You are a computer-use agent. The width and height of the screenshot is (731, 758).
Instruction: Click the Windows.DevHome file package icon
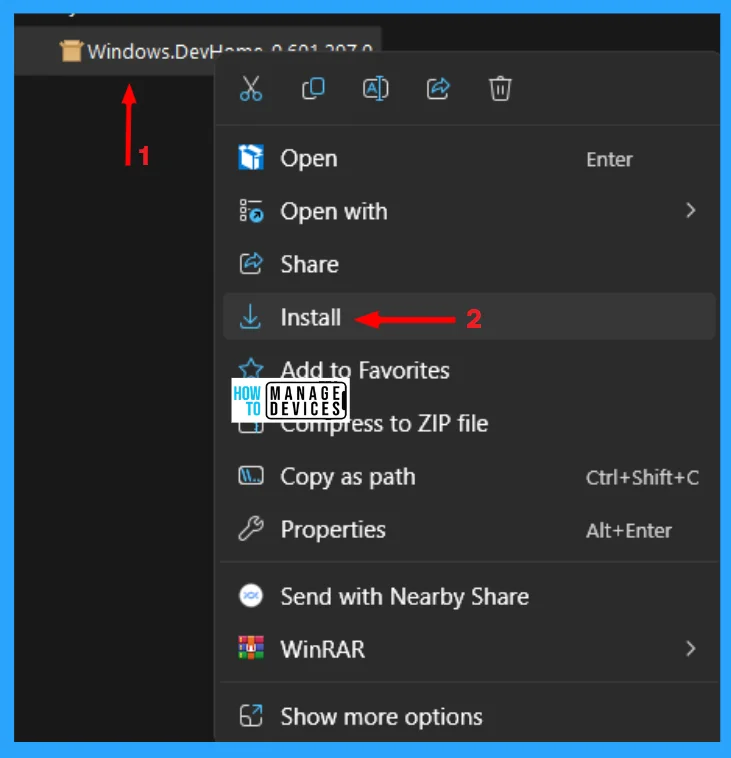coord(71,51)
